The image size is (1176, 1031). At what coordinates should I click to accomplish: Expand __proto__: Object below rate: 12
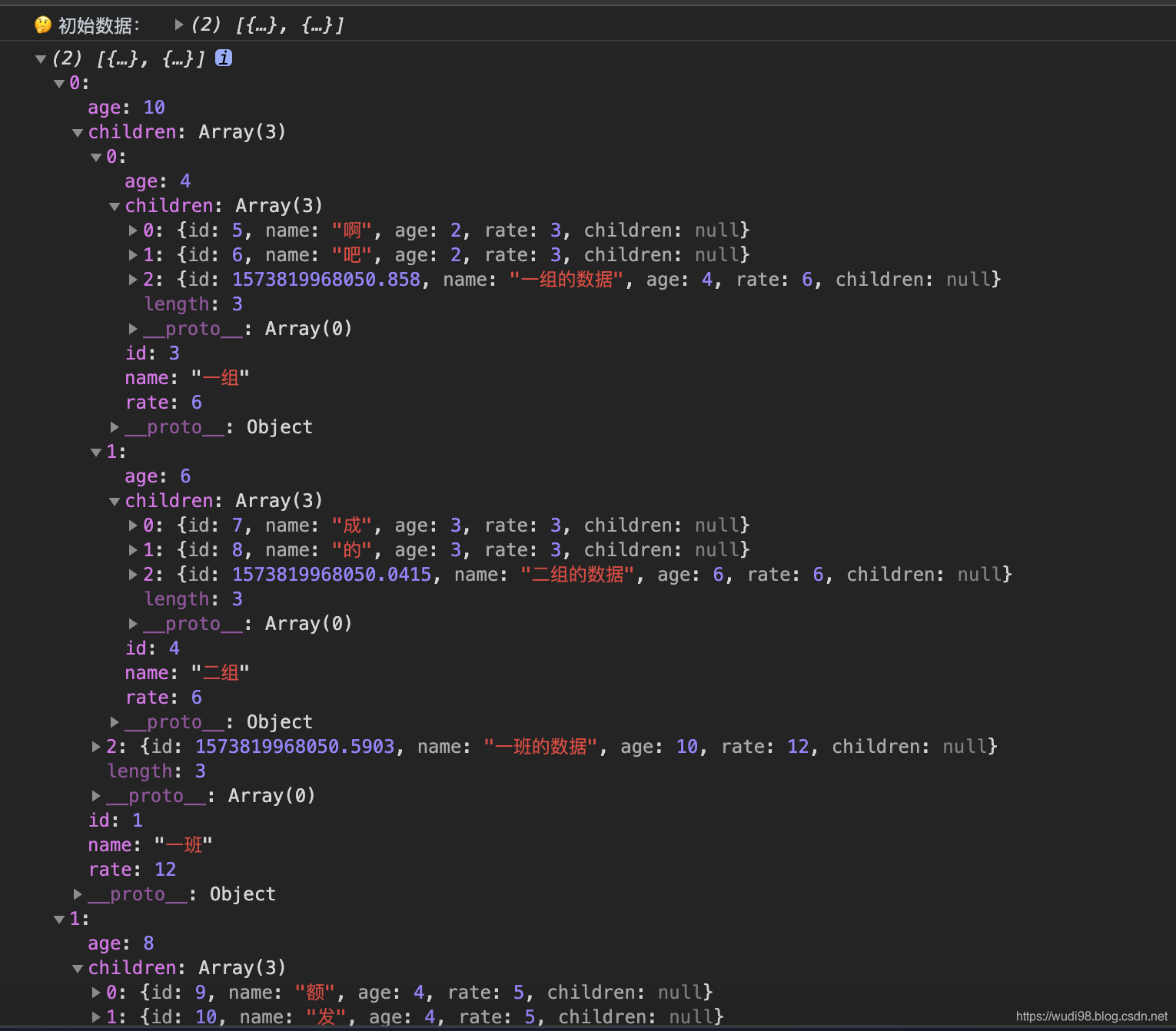click(78, 894)
